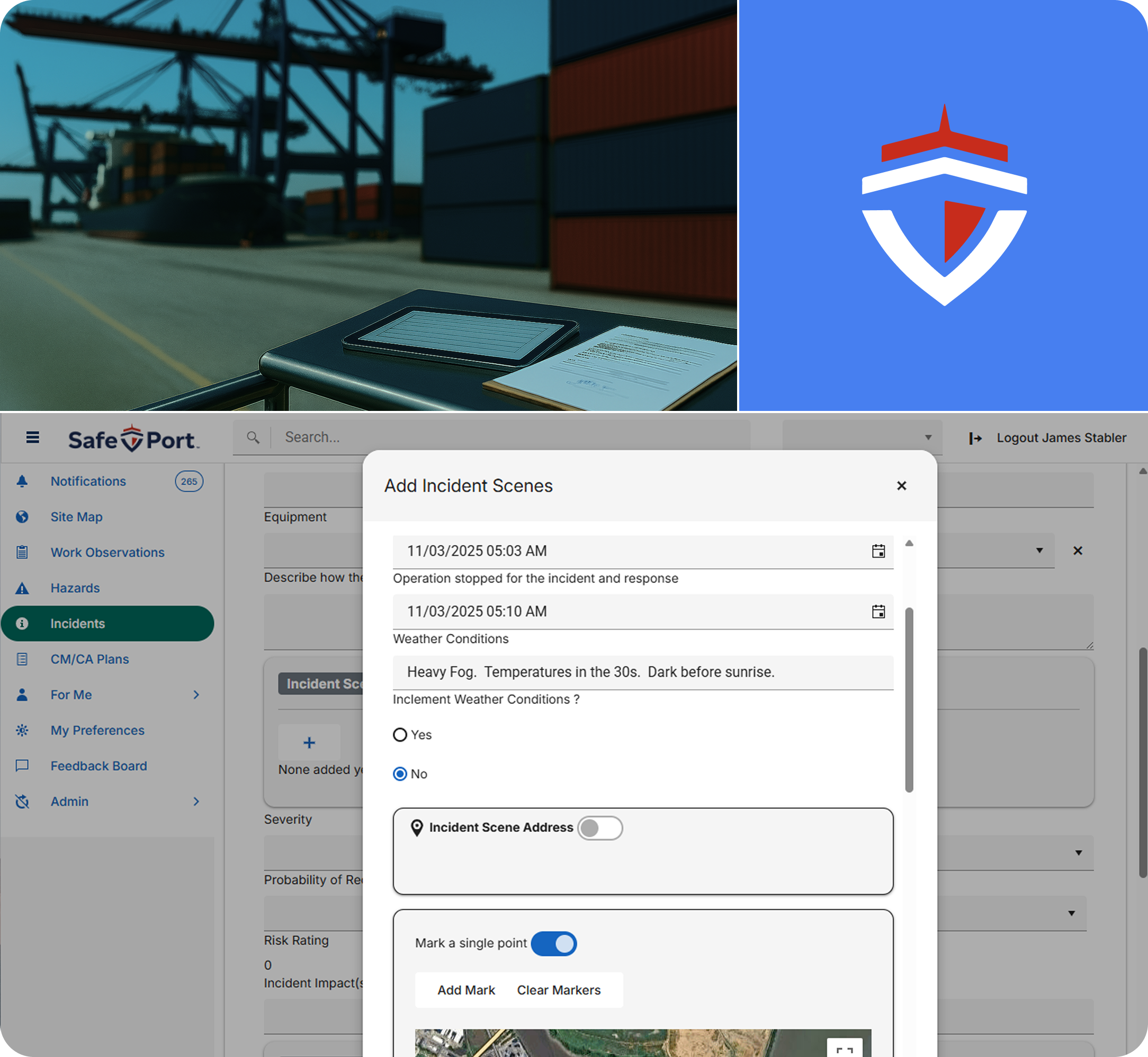Click the Add Mark button
This screenshot has width=1148, height=1057.
tap(465, 990)
